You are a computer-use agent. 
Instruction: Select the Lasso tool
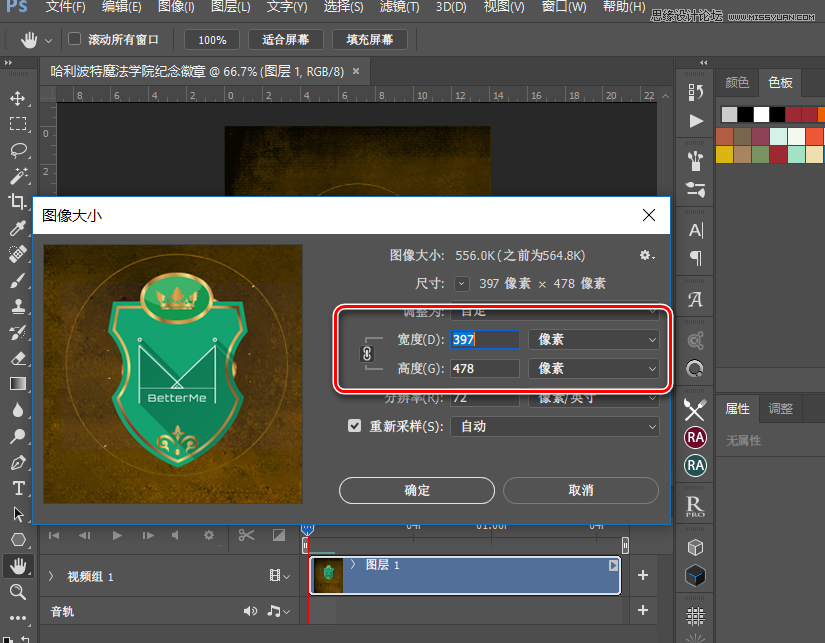pos(18,150)
